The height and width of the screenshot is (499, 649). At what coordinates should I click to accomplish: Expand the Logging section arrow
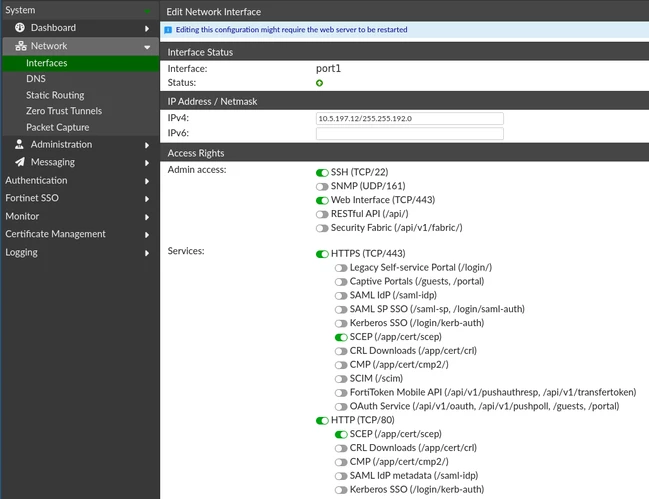pyautogui.click(x=147, y=253)
